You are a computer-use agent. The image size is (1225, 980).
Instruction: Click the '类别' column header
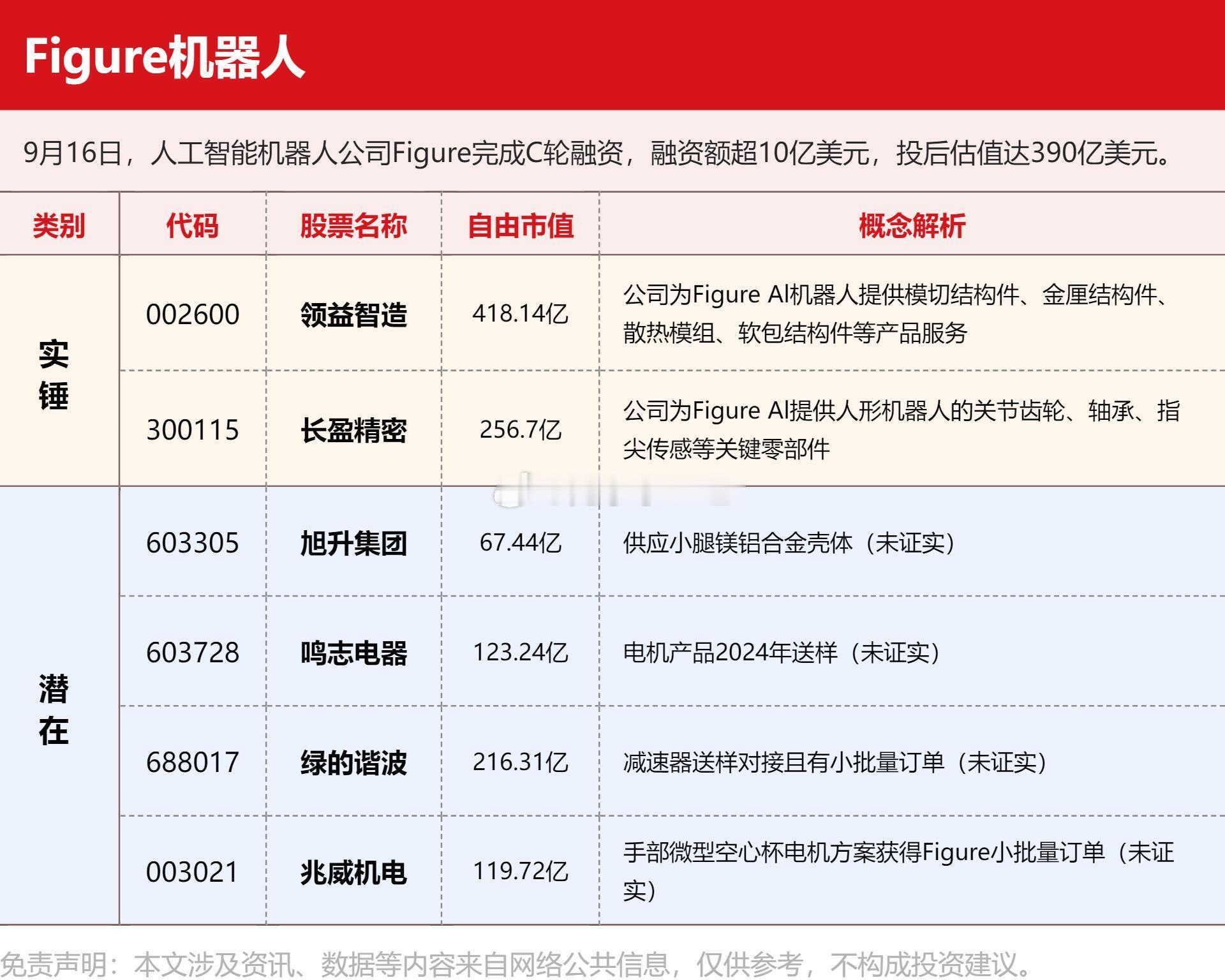click(x=59, y=225)
